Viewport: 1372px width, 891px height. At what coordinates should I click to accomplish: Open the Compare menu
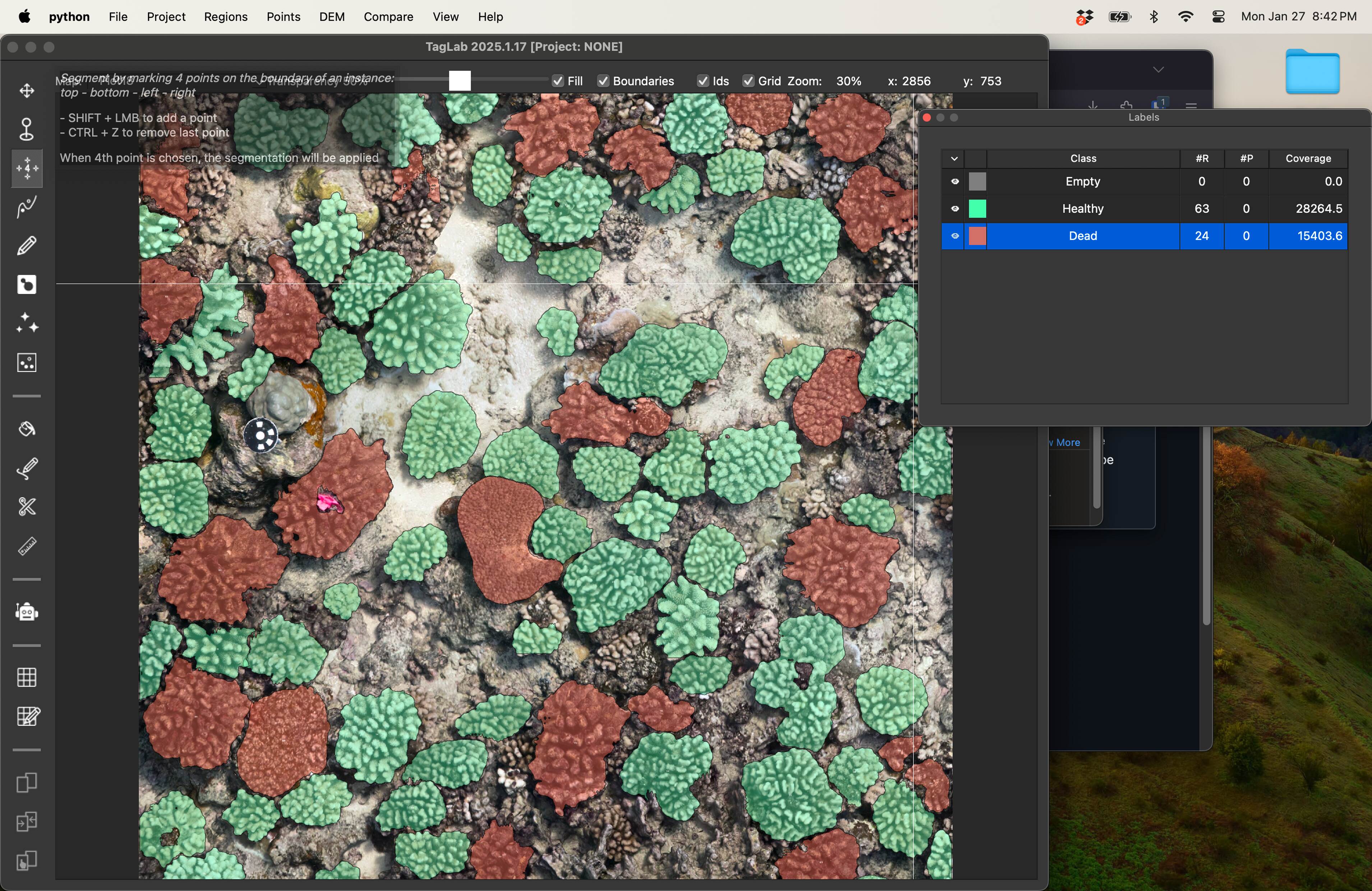coord(388,17)
